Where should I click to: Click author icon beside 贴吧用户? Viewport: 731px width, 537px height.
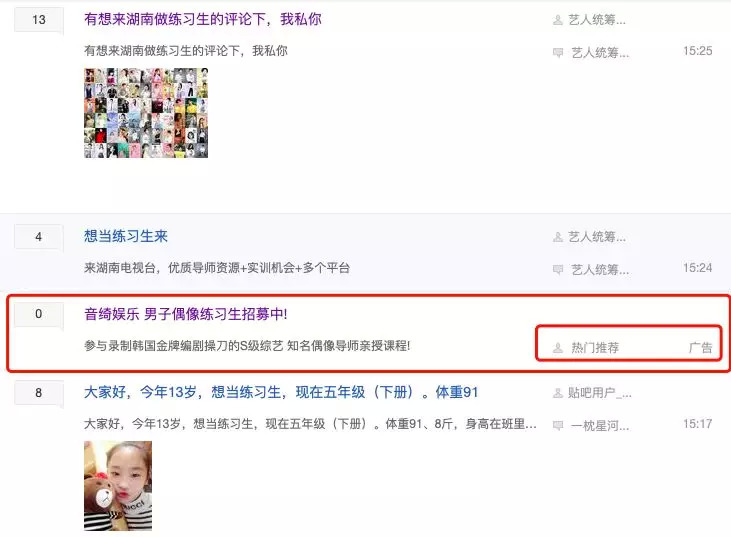[558, 393]
